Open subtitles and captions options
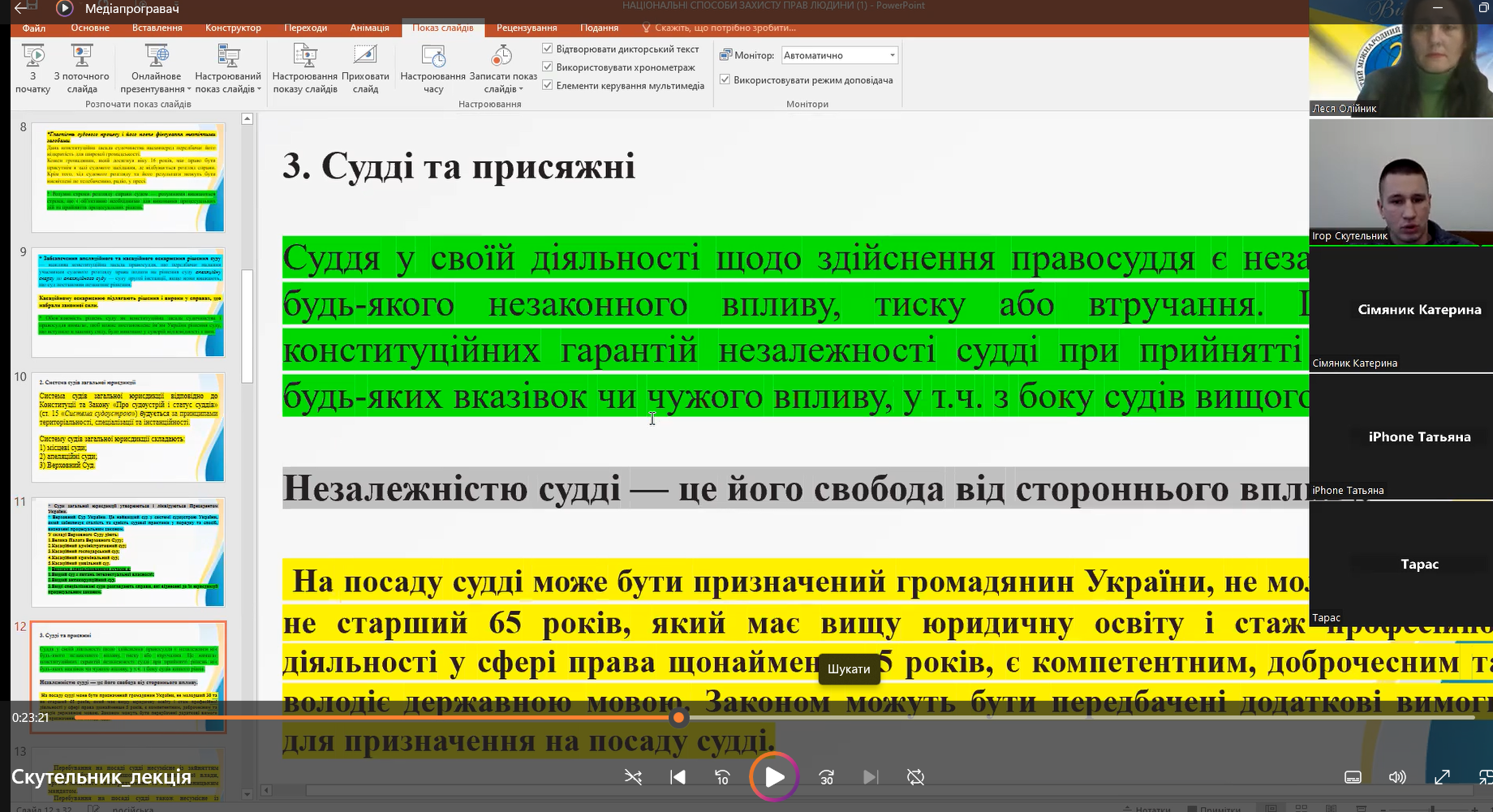This screenshot has height=812, width=1493. (1353, 777)
